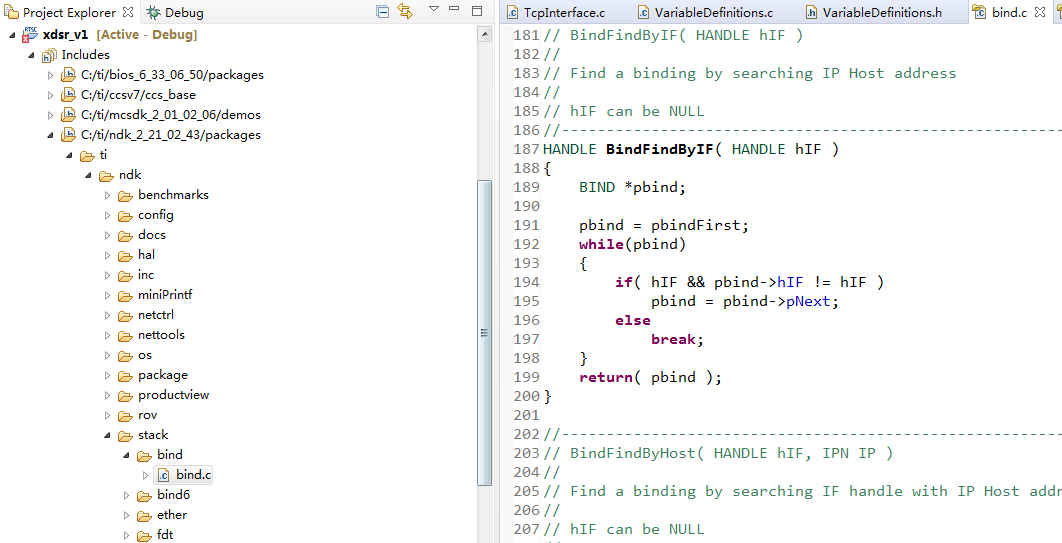Expand the config folder arrow
The width and height of the screenshot is (1062, 543).
point(107,215)
